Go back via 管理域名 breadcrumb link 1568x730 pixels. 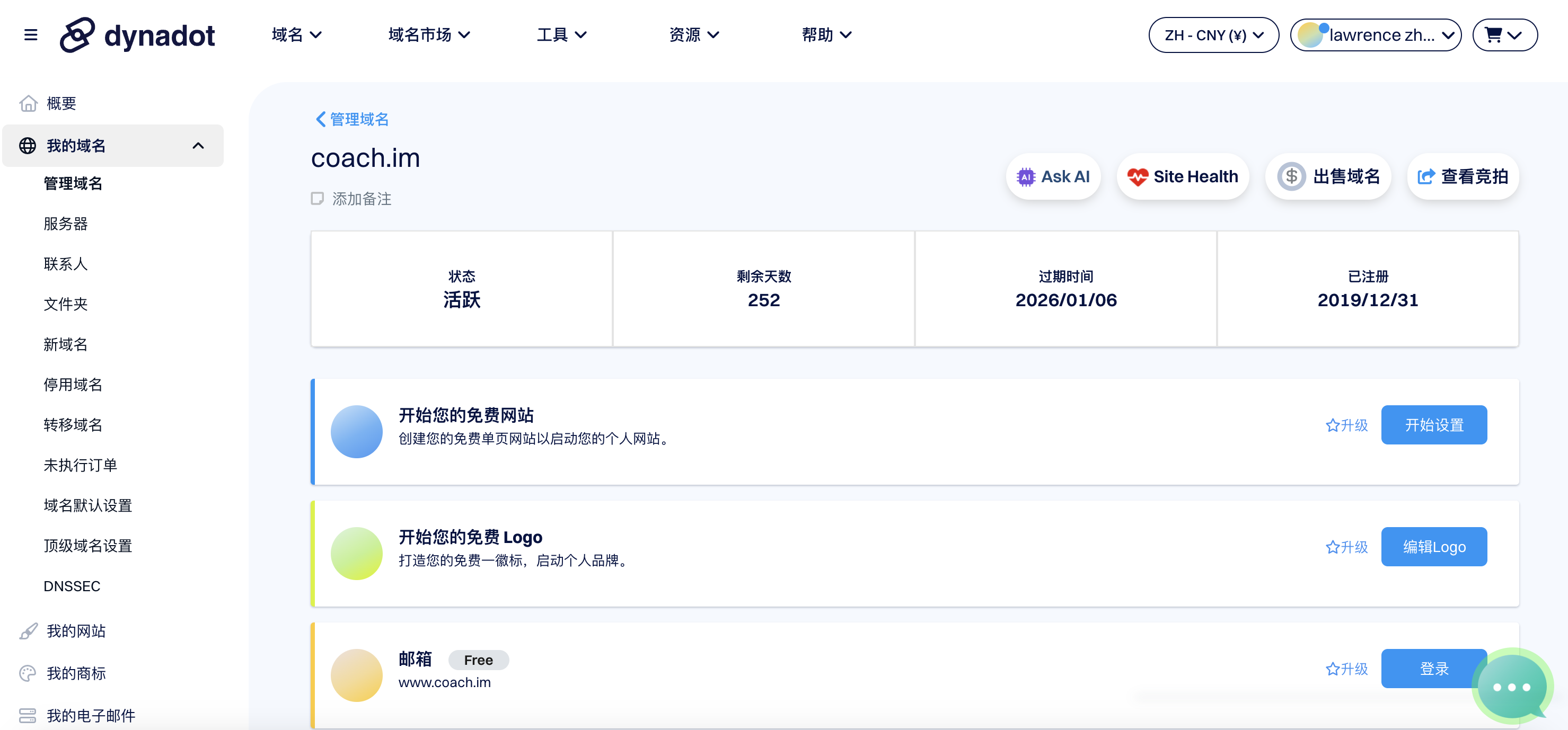click(x=353, y=119)
